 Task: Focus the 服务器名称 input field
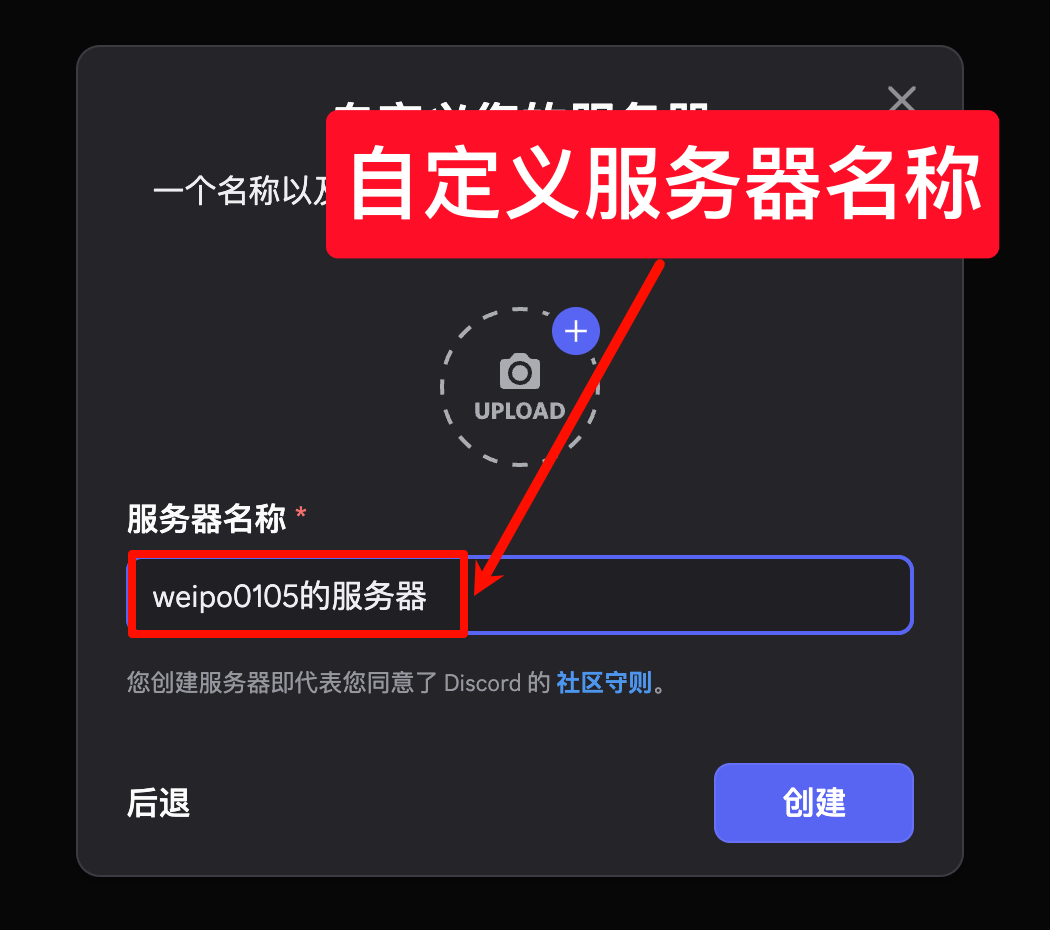520,595
